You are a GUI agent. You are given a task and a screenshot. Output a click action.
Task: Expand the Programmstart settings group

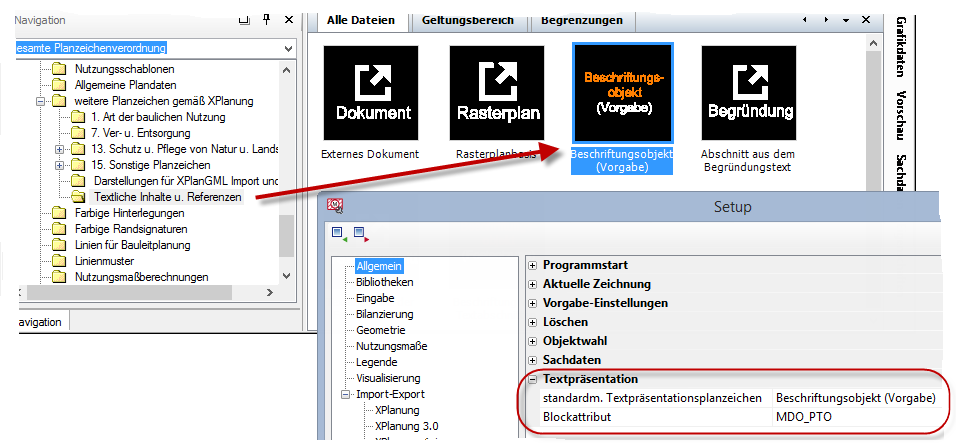pyautogui.click(x=532, y=265)
